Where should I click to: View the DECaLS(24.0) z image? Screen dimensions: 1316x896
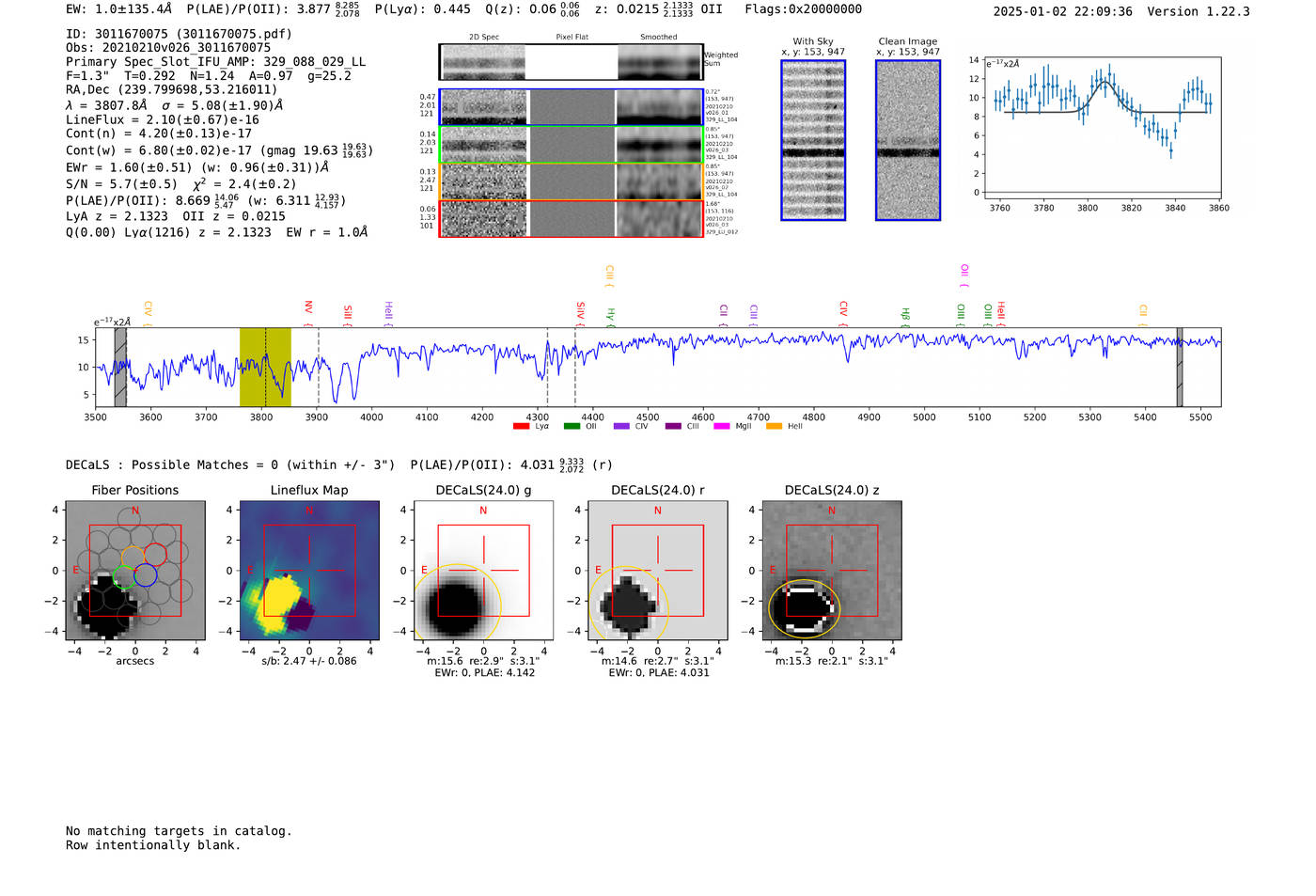pyautogui.click(x=832, y=571)
